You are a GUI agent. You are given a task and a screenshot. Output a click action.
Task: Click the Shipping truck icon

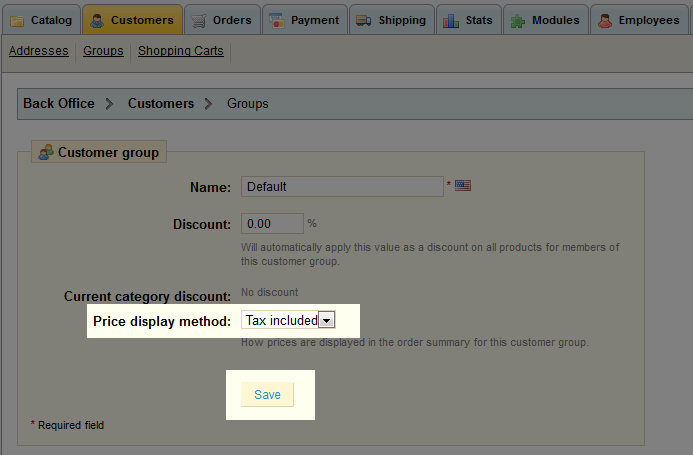[363, 20]
